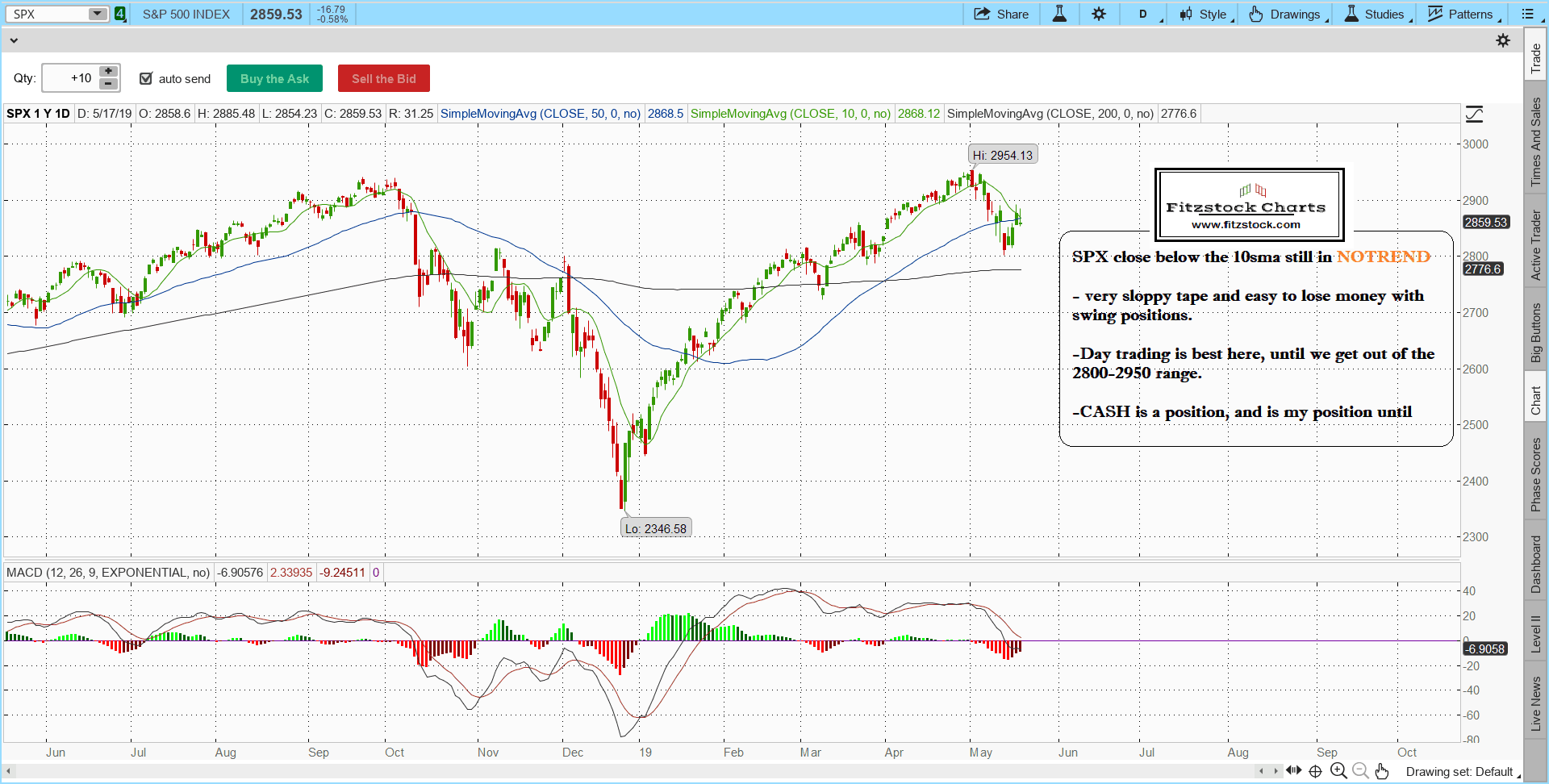1549x784 pixels.
Task: Uncheck the auto send checkbox
Action: [146, 78]
